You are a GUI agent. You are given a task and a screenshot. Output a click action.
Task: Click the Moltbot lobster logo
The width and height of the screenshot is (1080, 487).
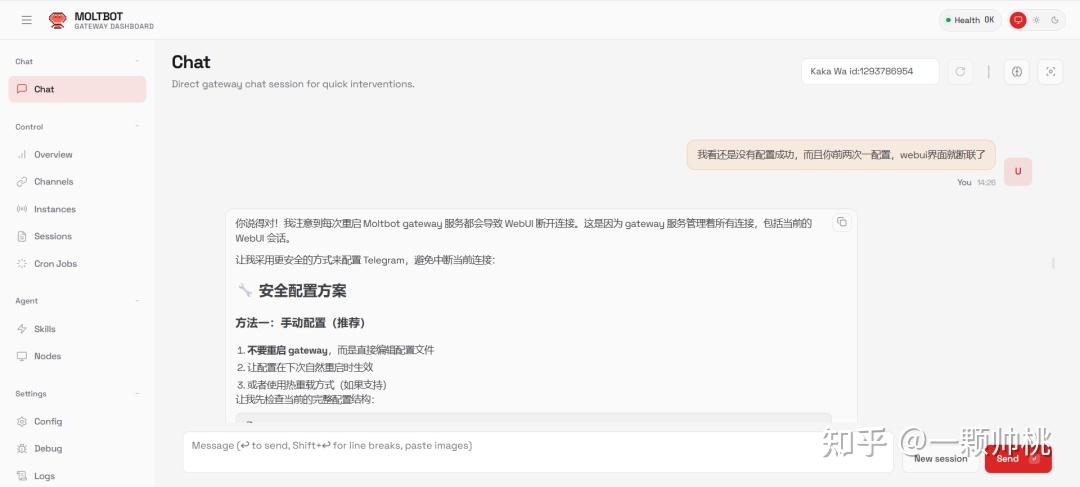pyautogui.click(x=57, y=20)
